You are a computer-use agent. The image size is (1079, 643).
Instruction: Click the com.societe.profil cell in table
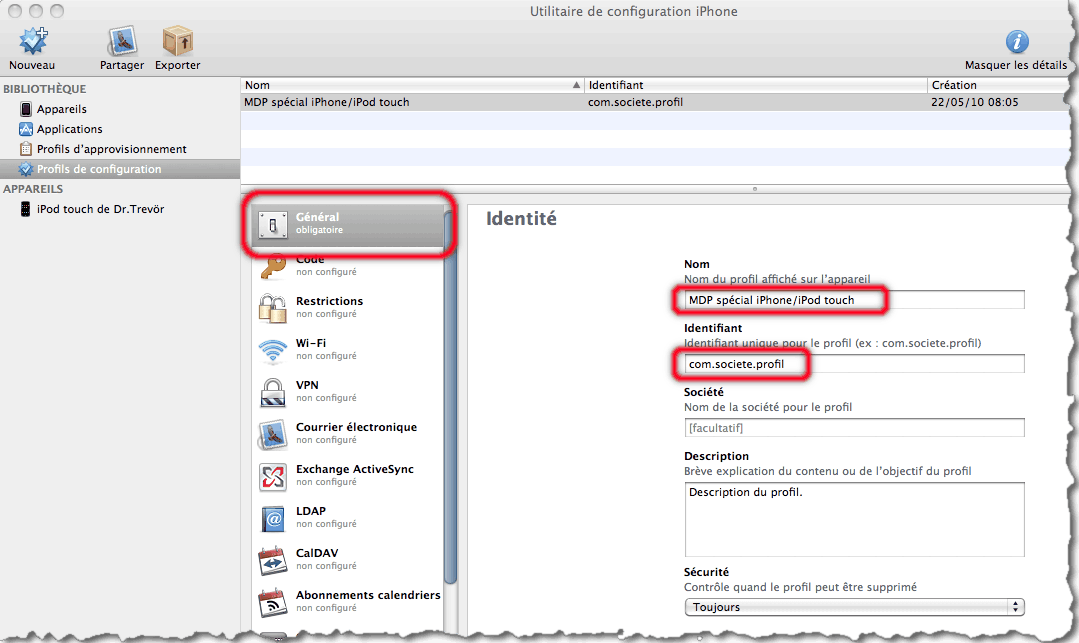coord(635,102)
